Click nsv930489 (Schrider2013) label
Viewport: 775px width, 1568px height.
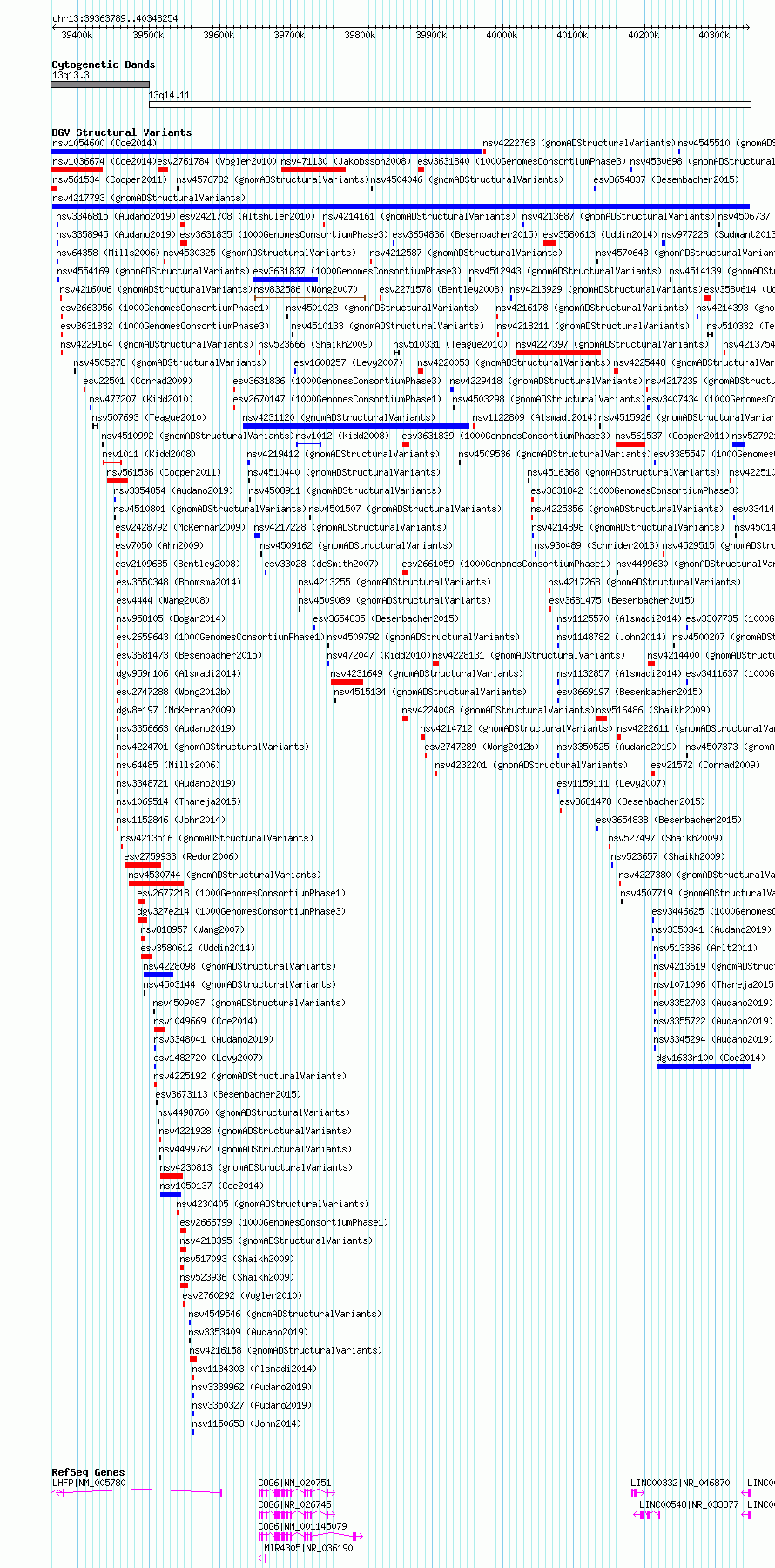tap(596, 545)
